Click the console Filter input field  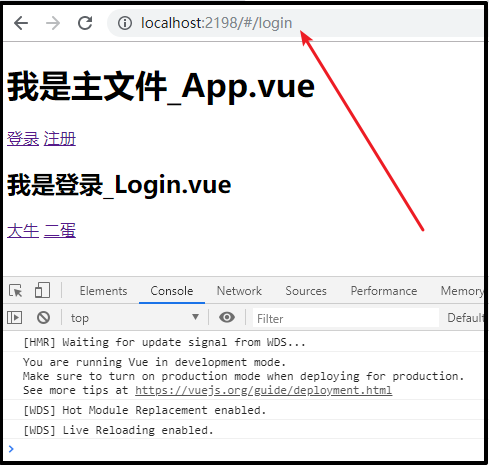(346, 318)
